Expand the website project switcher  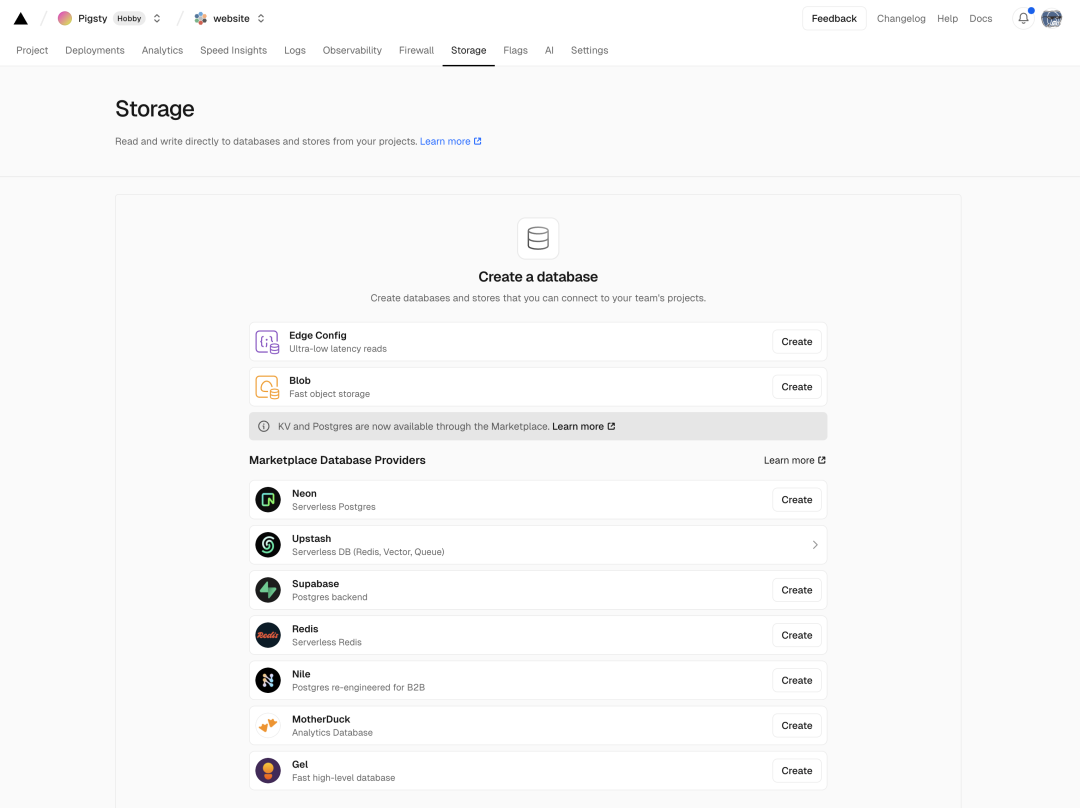pyautogui.click(x=261, y=18)
